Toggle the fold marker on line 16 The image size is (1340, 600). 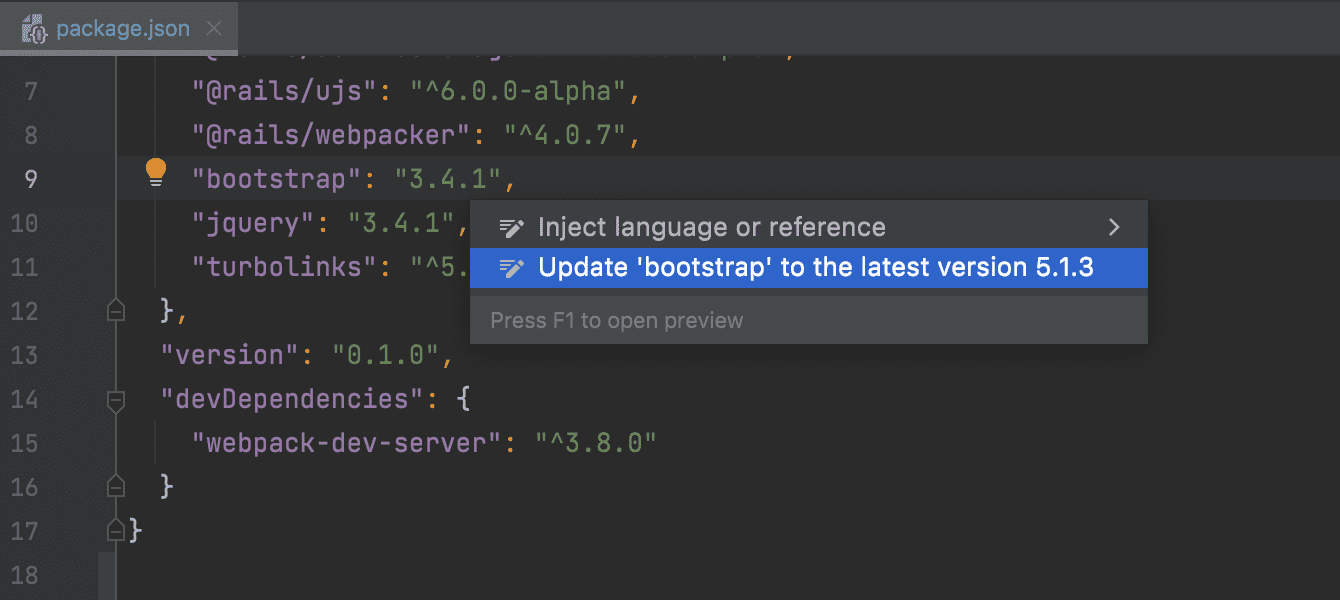[116, 487]
